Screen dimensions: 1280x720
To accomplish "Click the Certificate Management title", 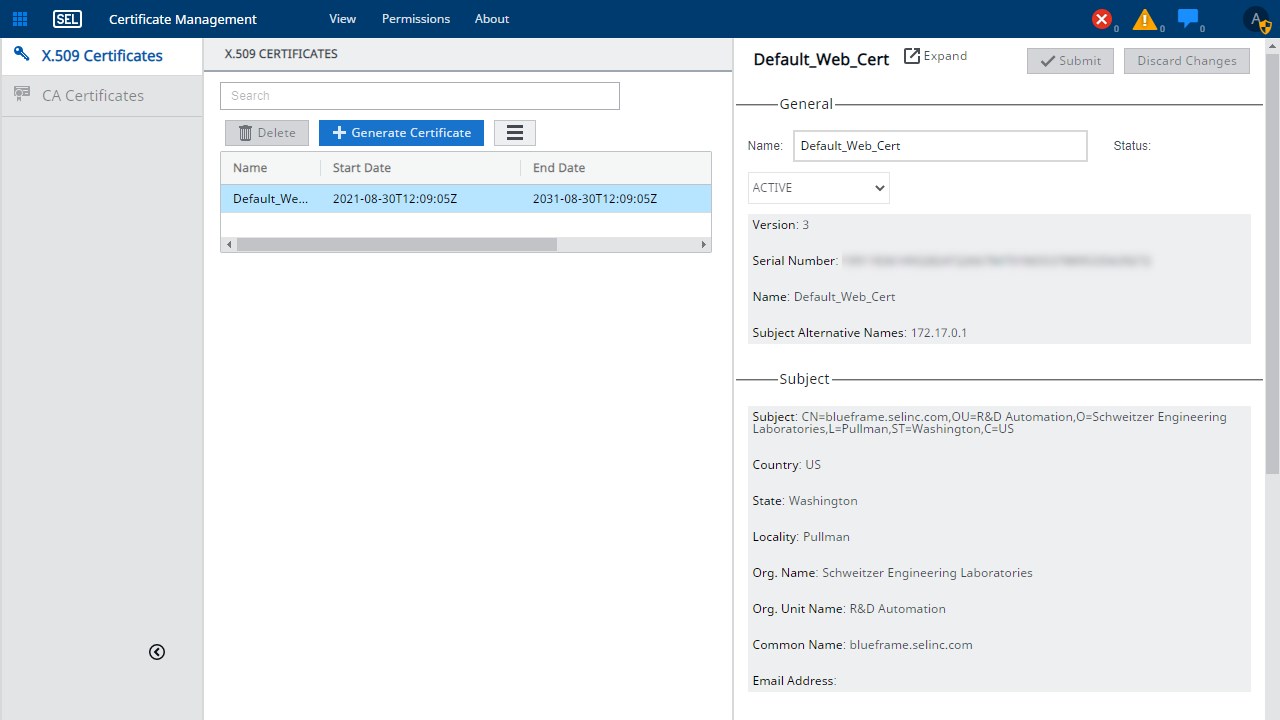I will (x=183, y=19).
